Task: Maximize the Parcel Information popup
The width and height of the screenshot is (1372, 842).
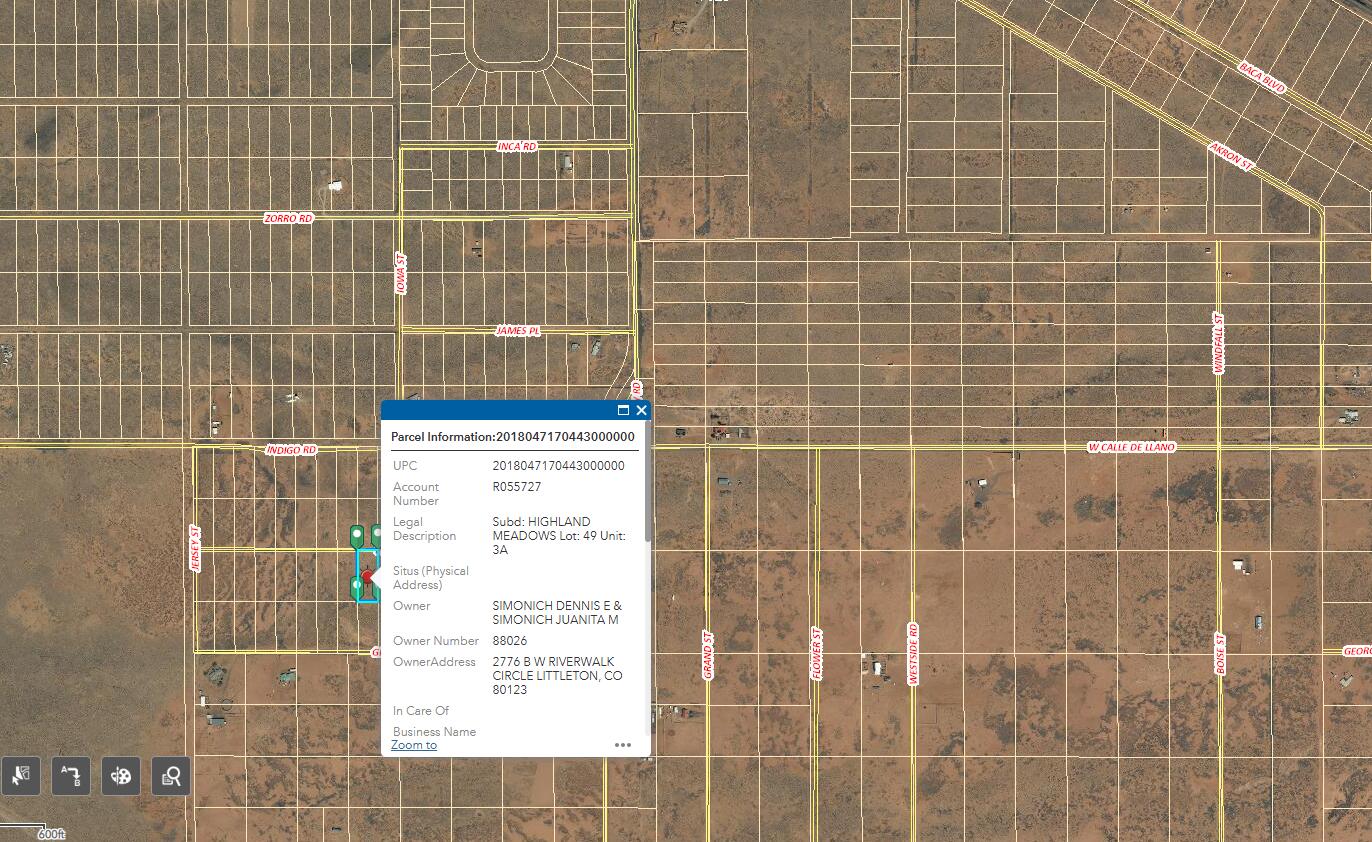Action: pyautogui.click(x=623, y=410)
